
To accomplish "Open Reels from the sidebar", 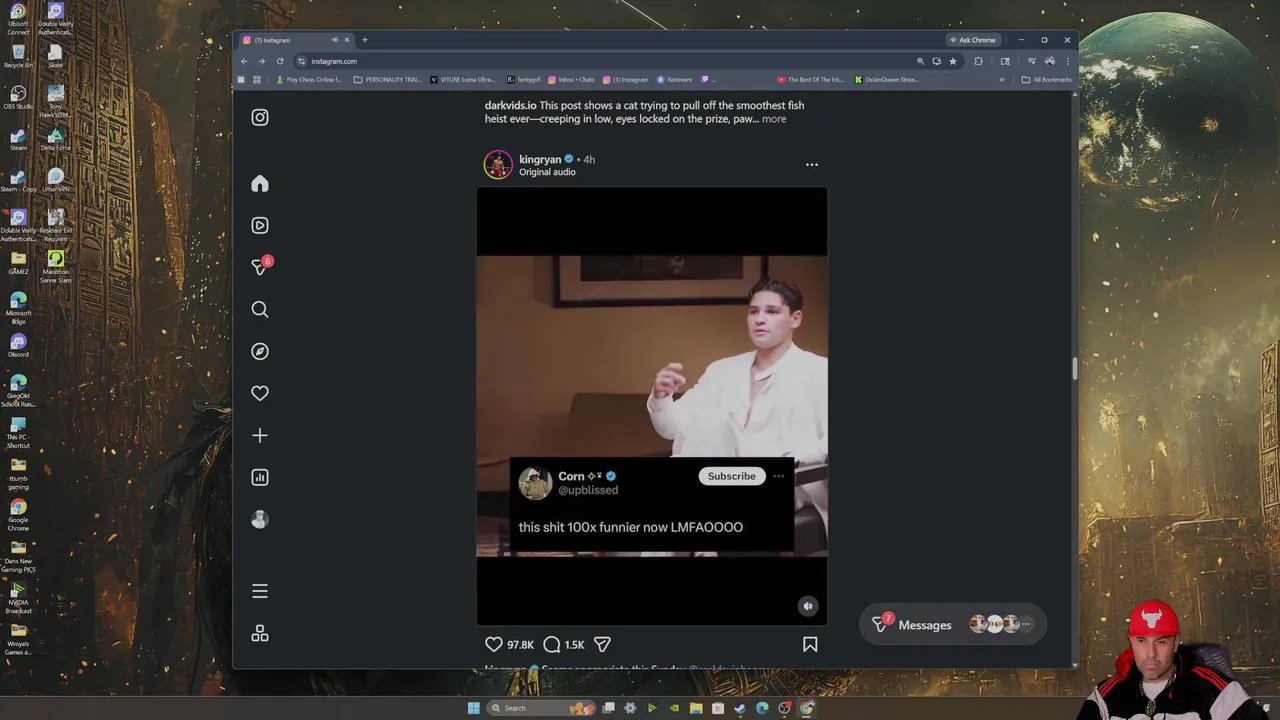I will pos(260,226).
